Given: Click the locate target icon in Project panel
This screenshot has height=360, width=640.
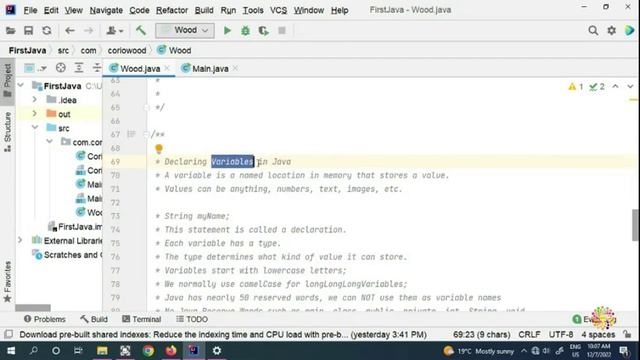Looking at the screenshot, I should click(60, 68).
